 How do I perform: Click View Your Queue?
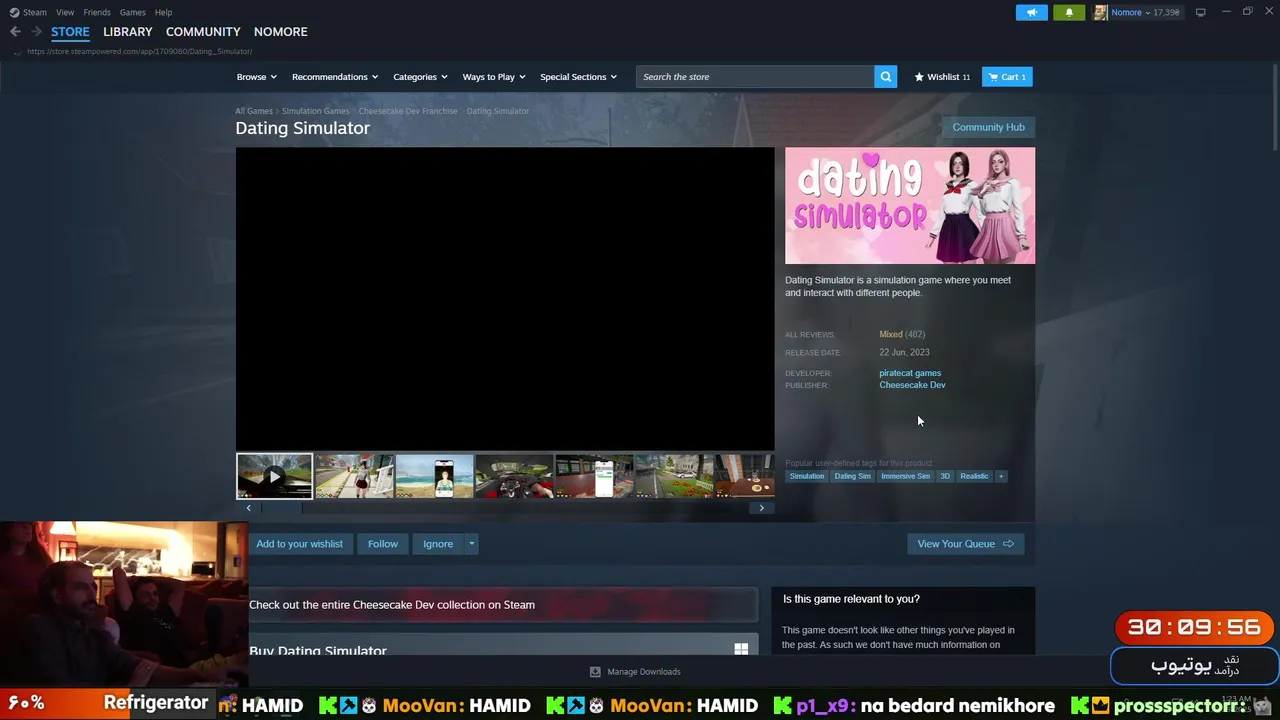tap(965, 544)
